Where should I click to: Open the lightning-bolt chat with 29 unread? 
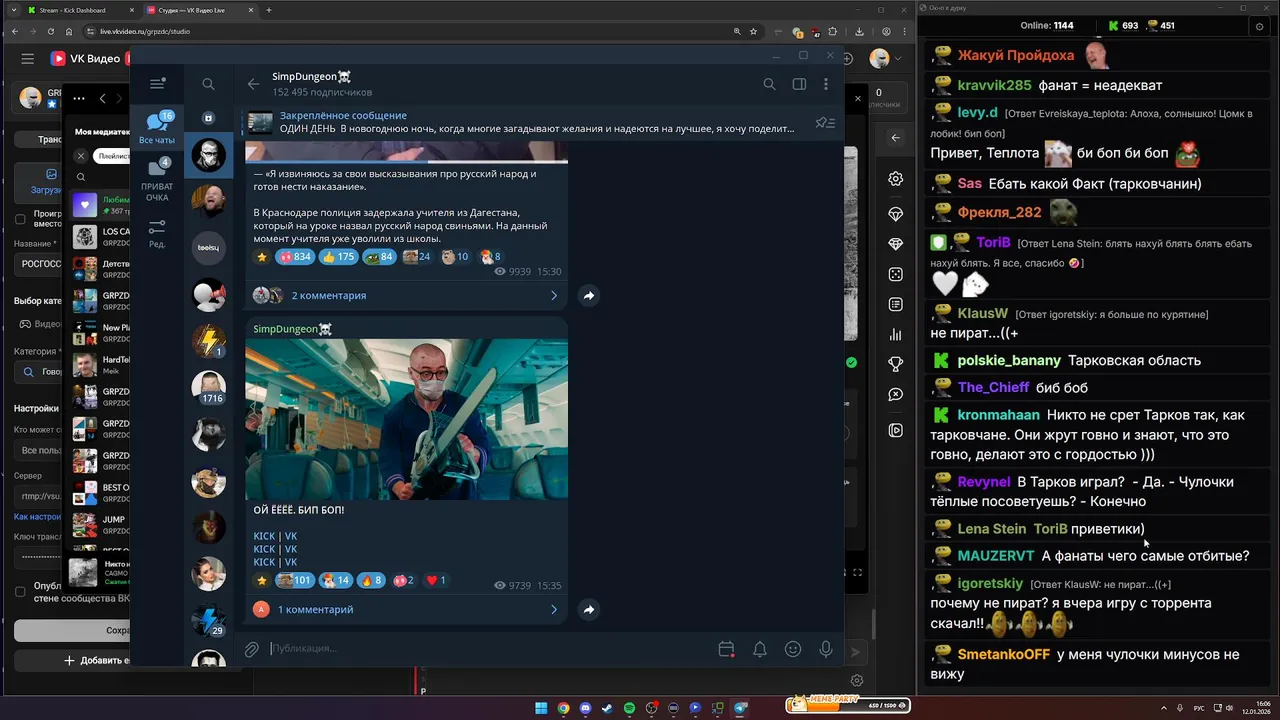[x=209, y=620]
